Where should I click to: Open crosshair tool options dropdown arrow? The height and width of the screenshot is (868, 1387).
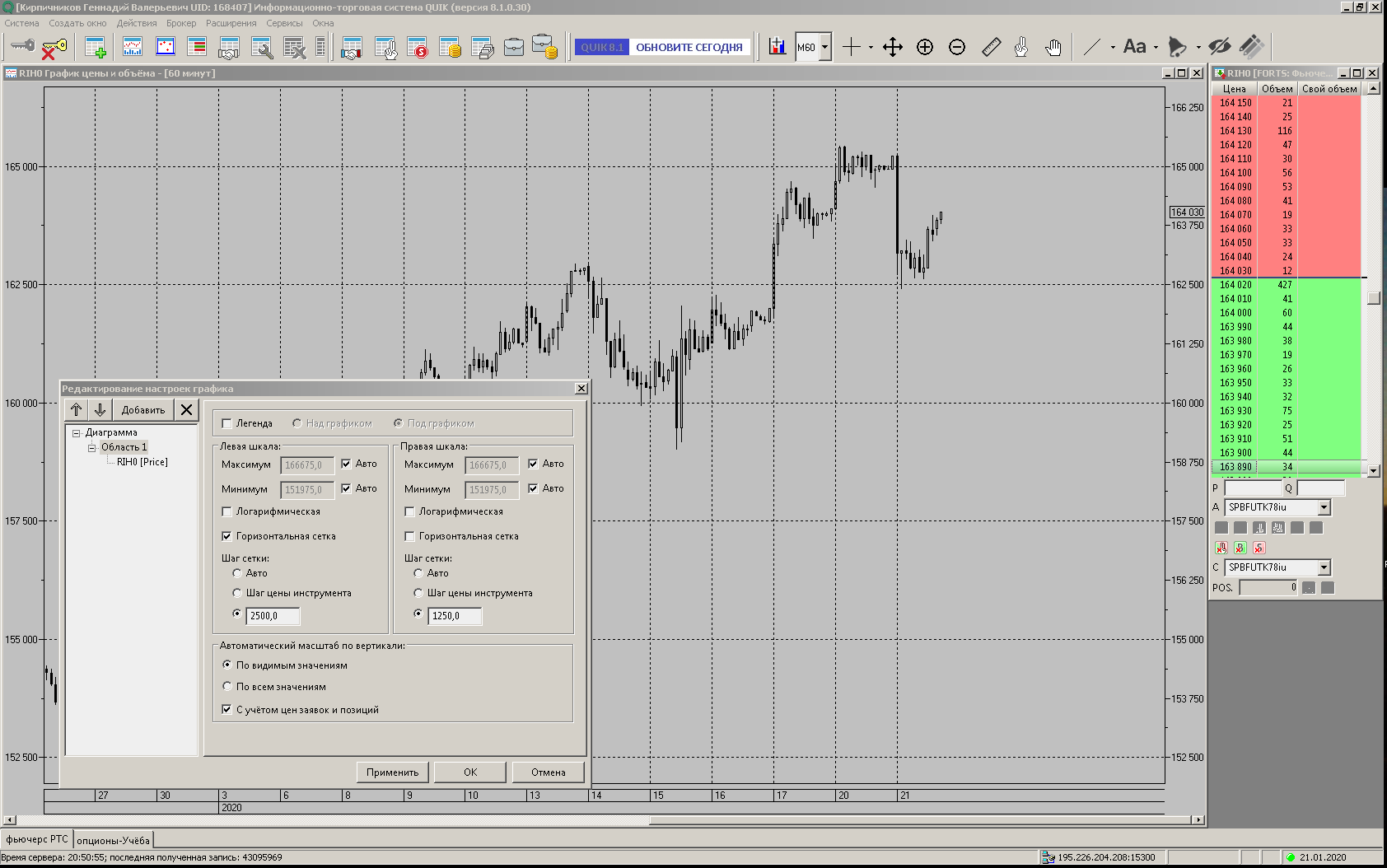pyautogui.click(x=871, y=48)
